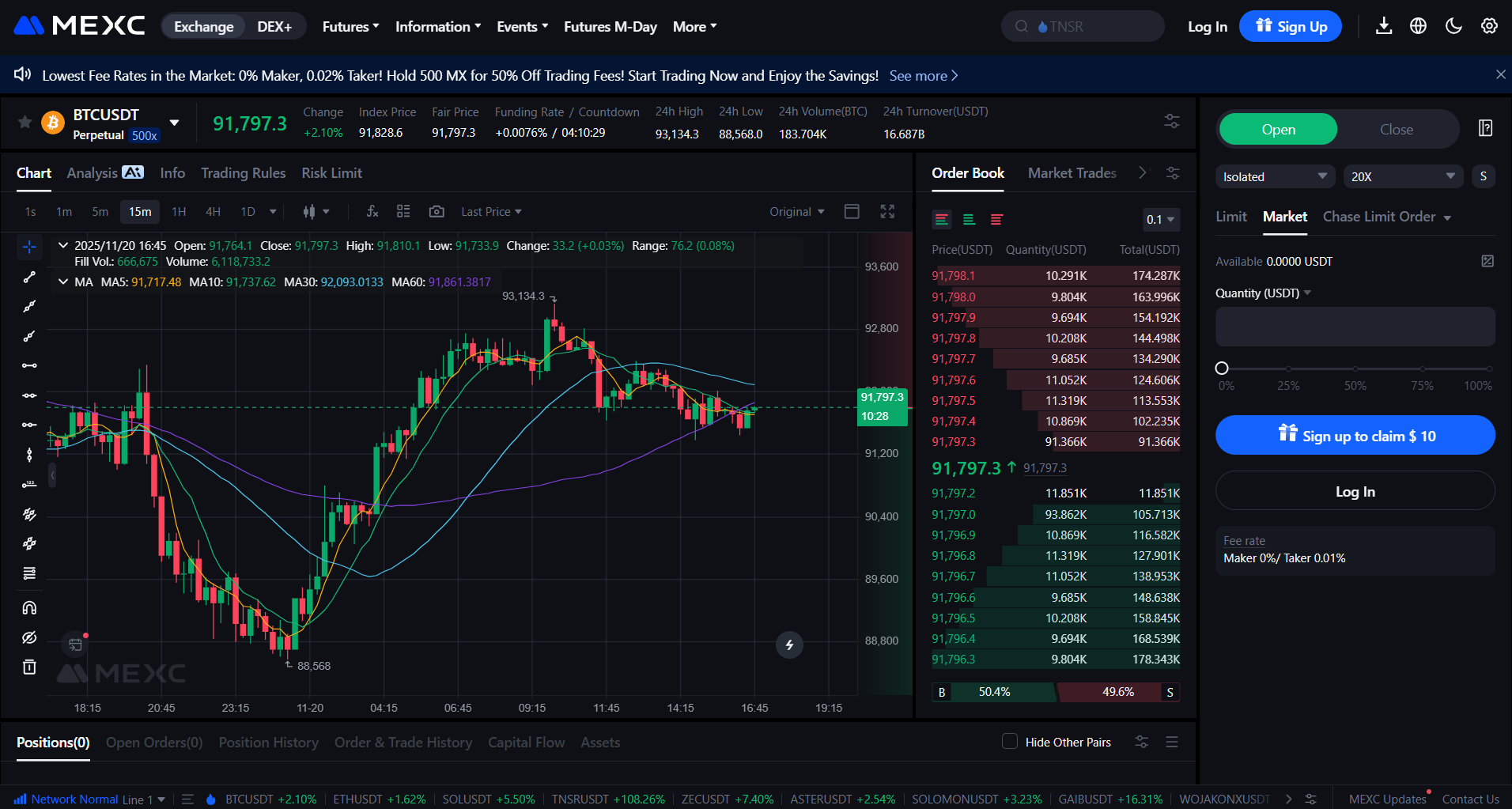Click the Sign up to claim $10 button

pyautogui.click(x=1355, y=436)
